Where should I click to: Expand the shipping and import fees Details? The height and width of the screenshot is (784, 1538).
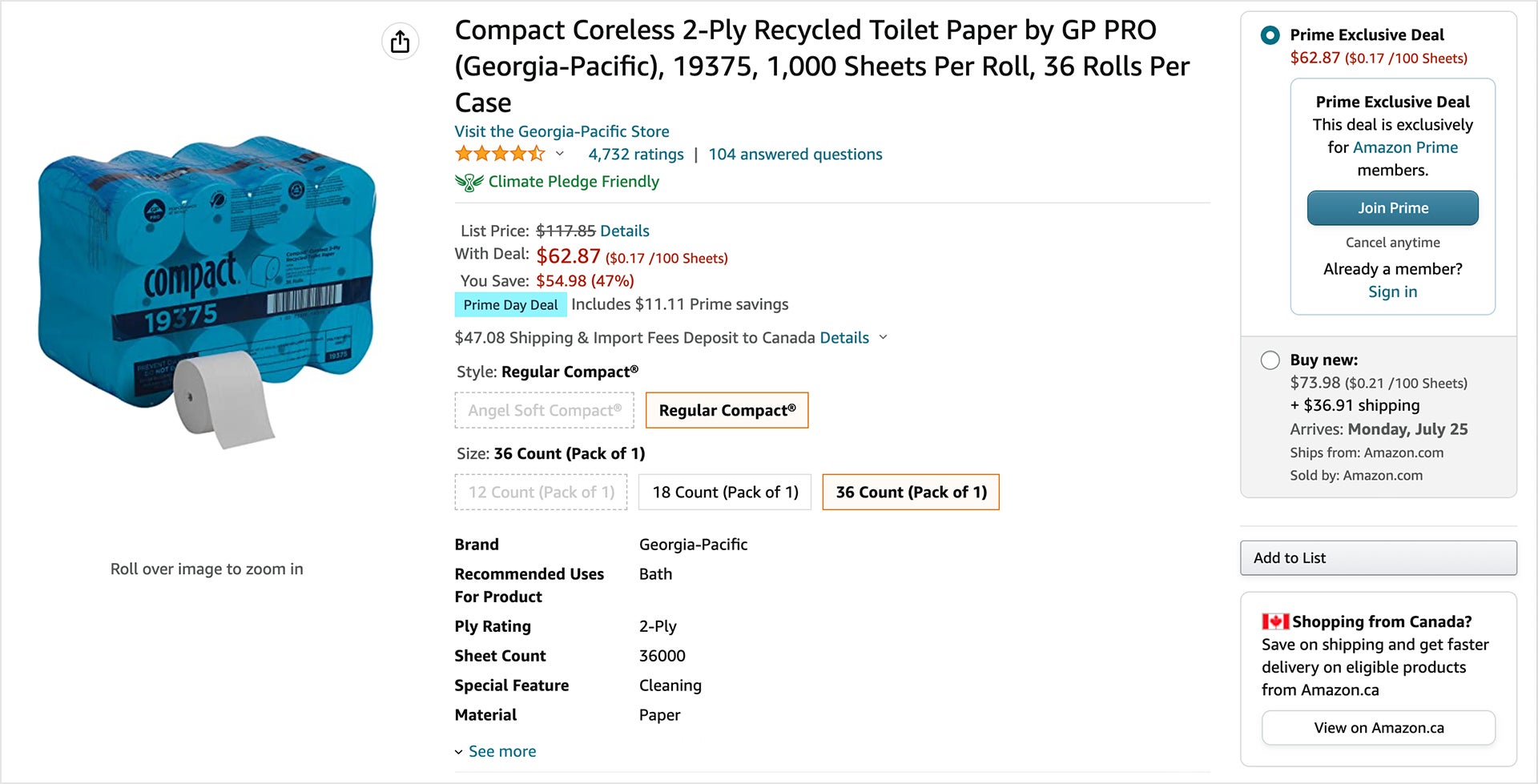(x=843, y=337)
